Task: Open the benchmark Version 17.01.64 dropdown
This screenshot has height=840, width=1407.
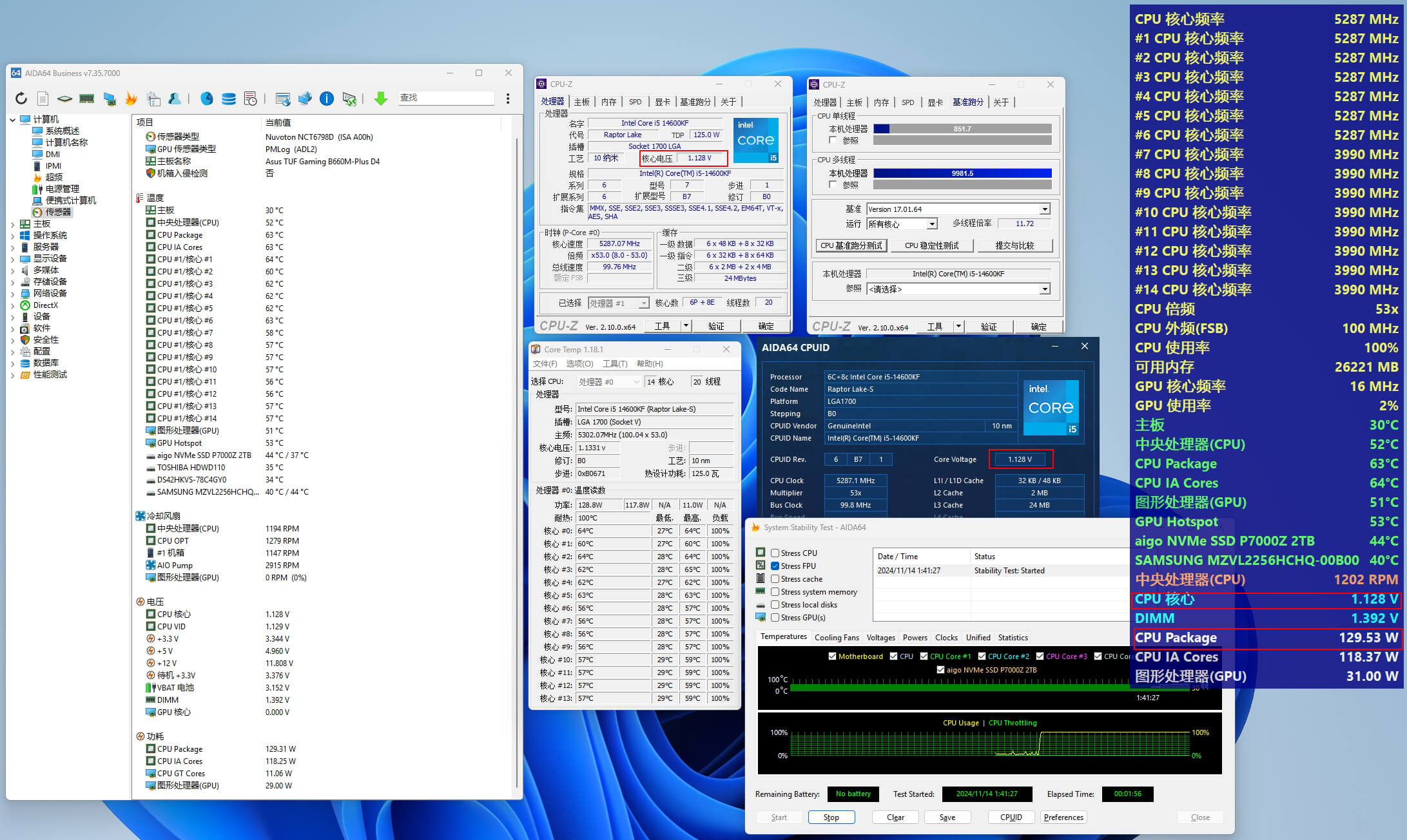Action: [1045, 209]
